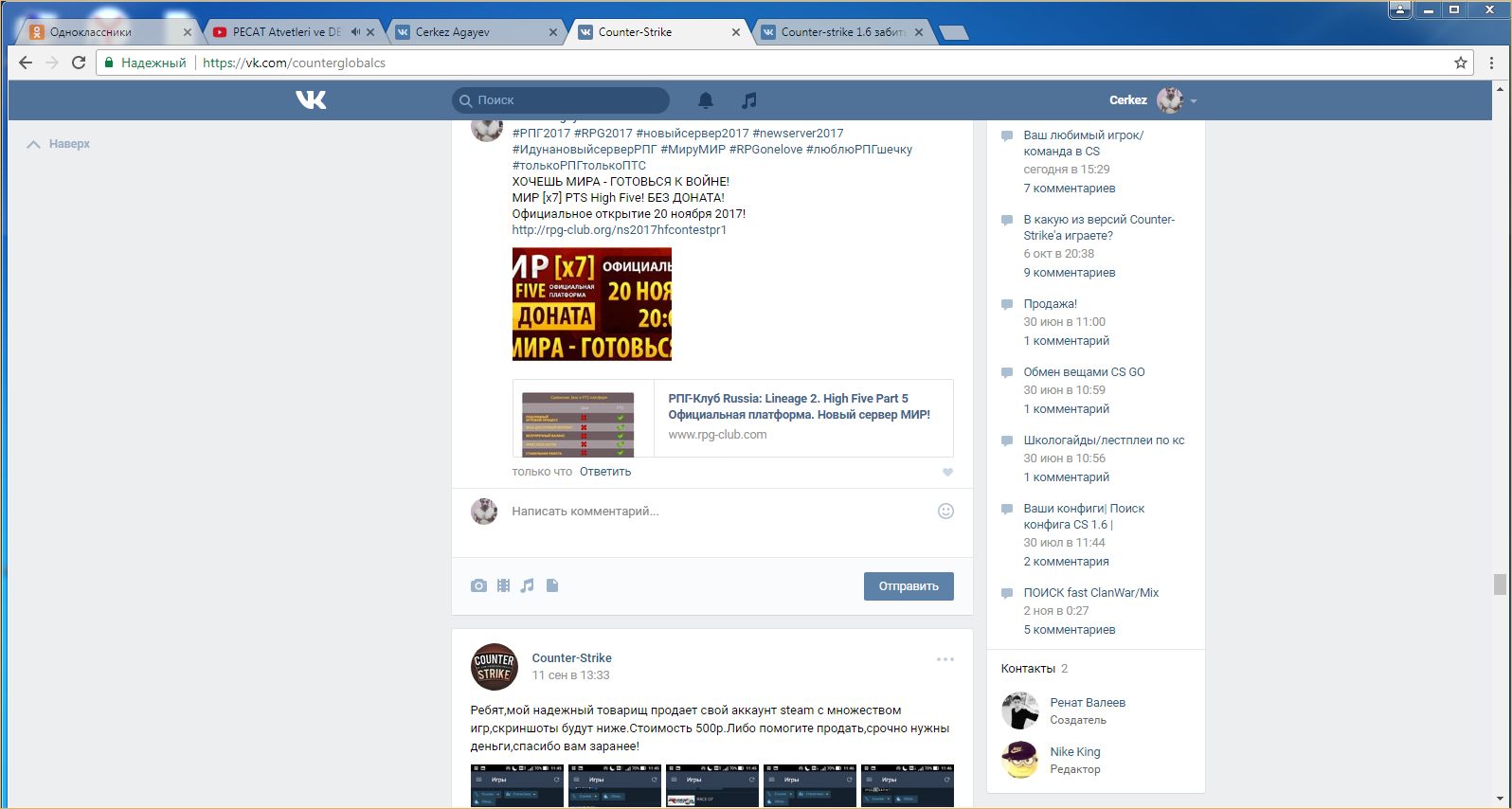The image size is (1512, 809).
Task: Open the ПОИСК fast ClanWar/Mix topic
Action: click(x=1091, y=593)
